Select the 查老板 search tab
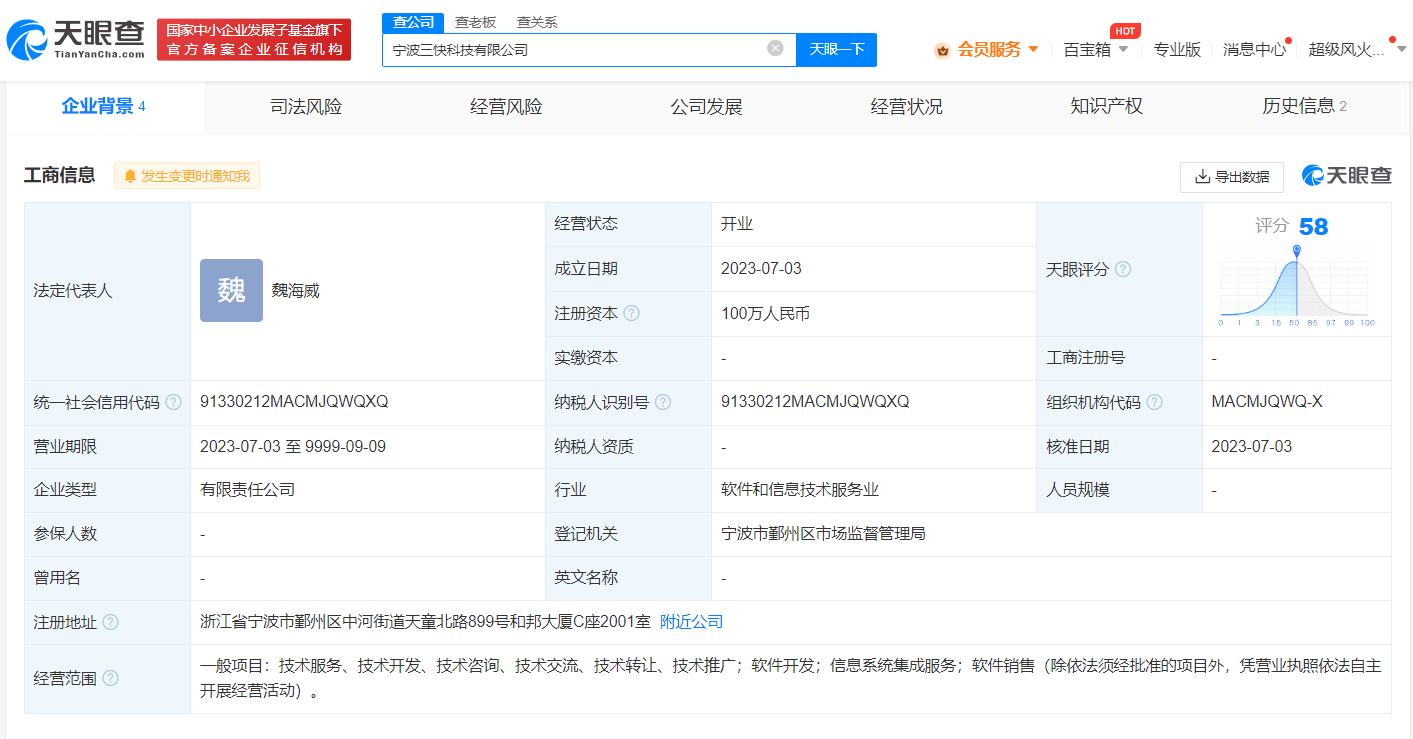This screenshot has width=1413, height=739. pos(475,22)
